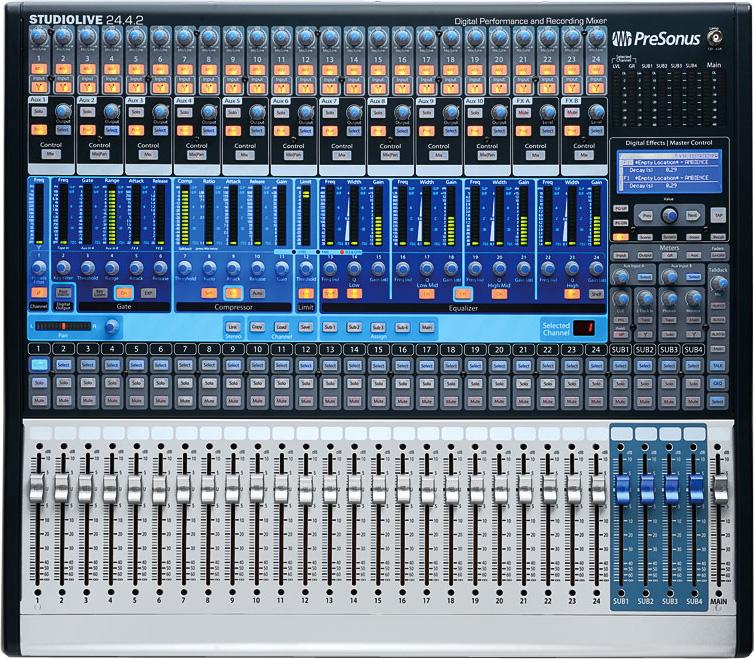Switch meters to Input

coord(621,255)
